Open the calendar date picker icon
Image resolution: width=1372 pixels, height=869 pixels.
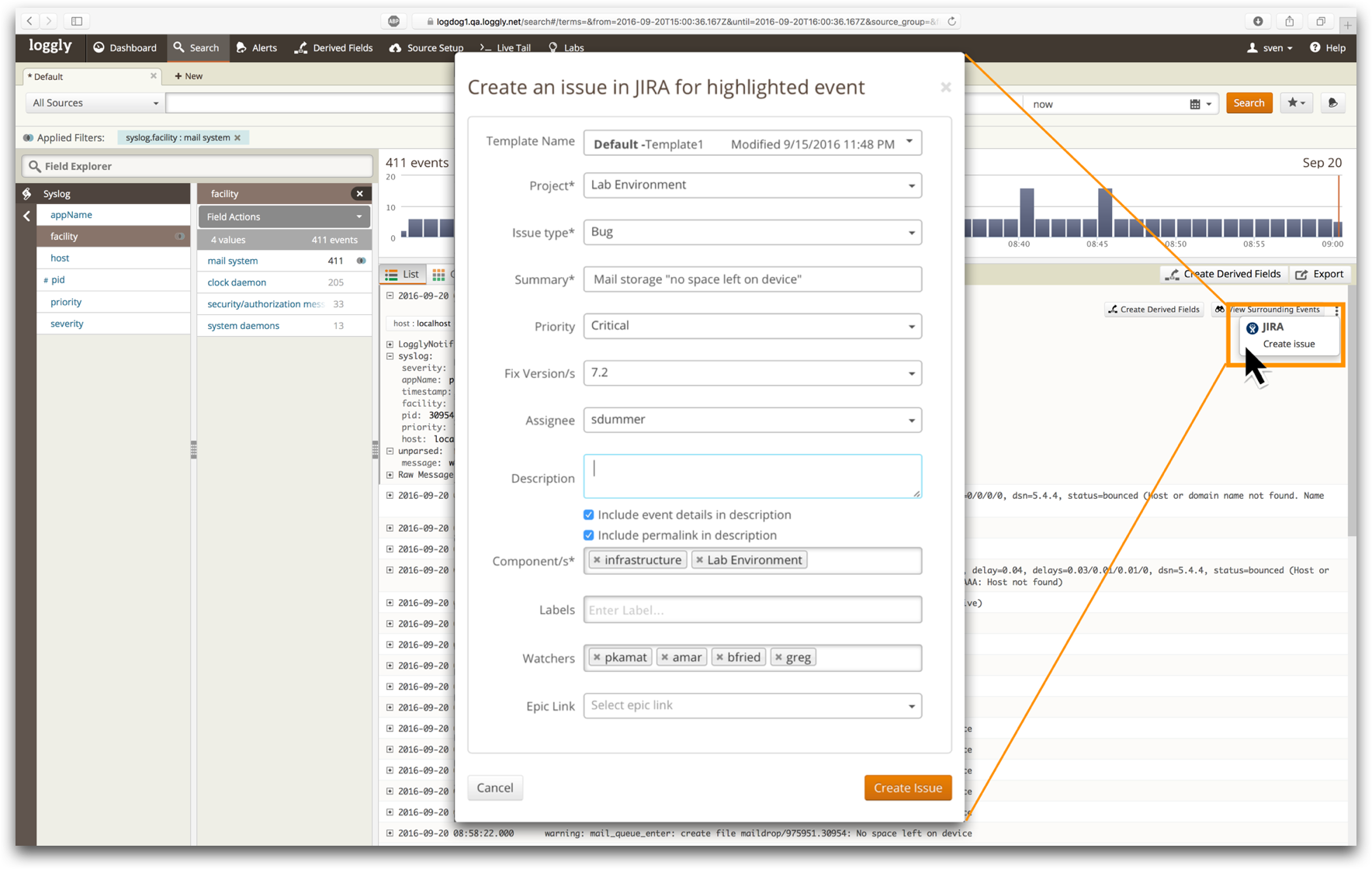point(1195,104)
